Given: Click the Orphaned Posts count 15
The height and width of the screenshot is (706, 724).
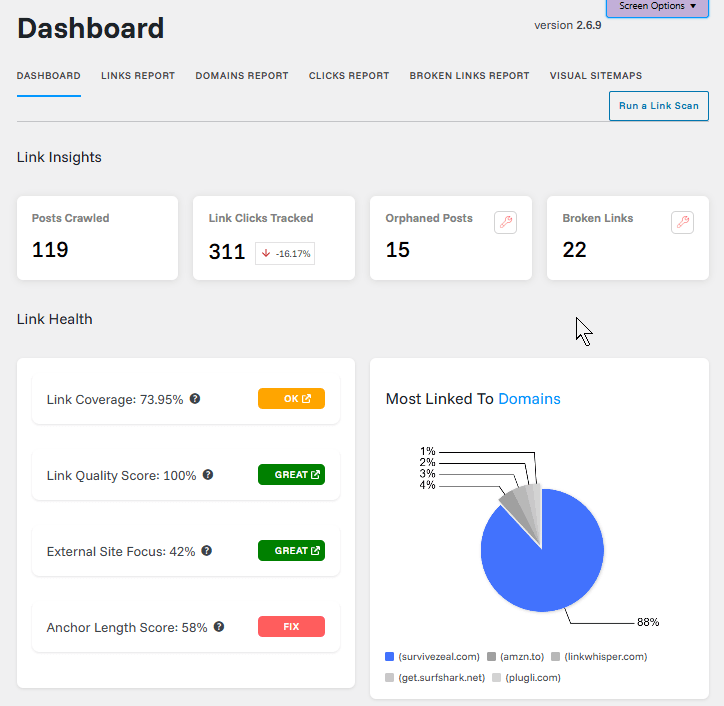Looking at the screenshot, I should pos(398,250).
